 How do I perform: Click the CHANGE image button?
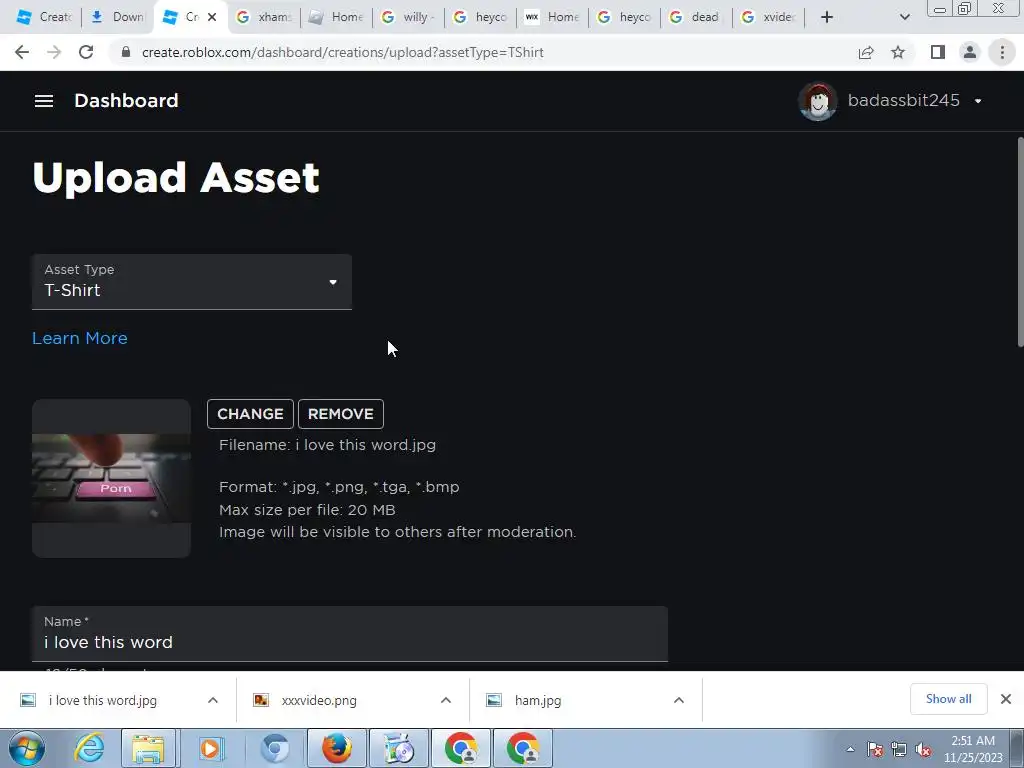coord(250,414)
